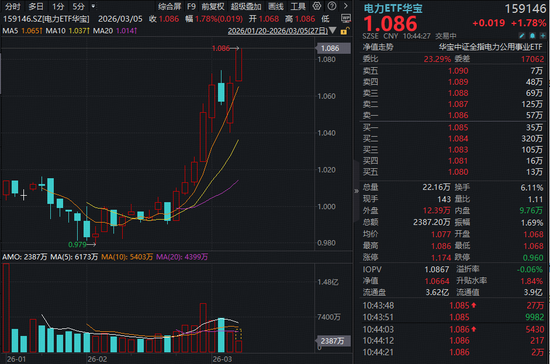Click the 委比 value 23.29%
The image size is (550, 364).
437,59
